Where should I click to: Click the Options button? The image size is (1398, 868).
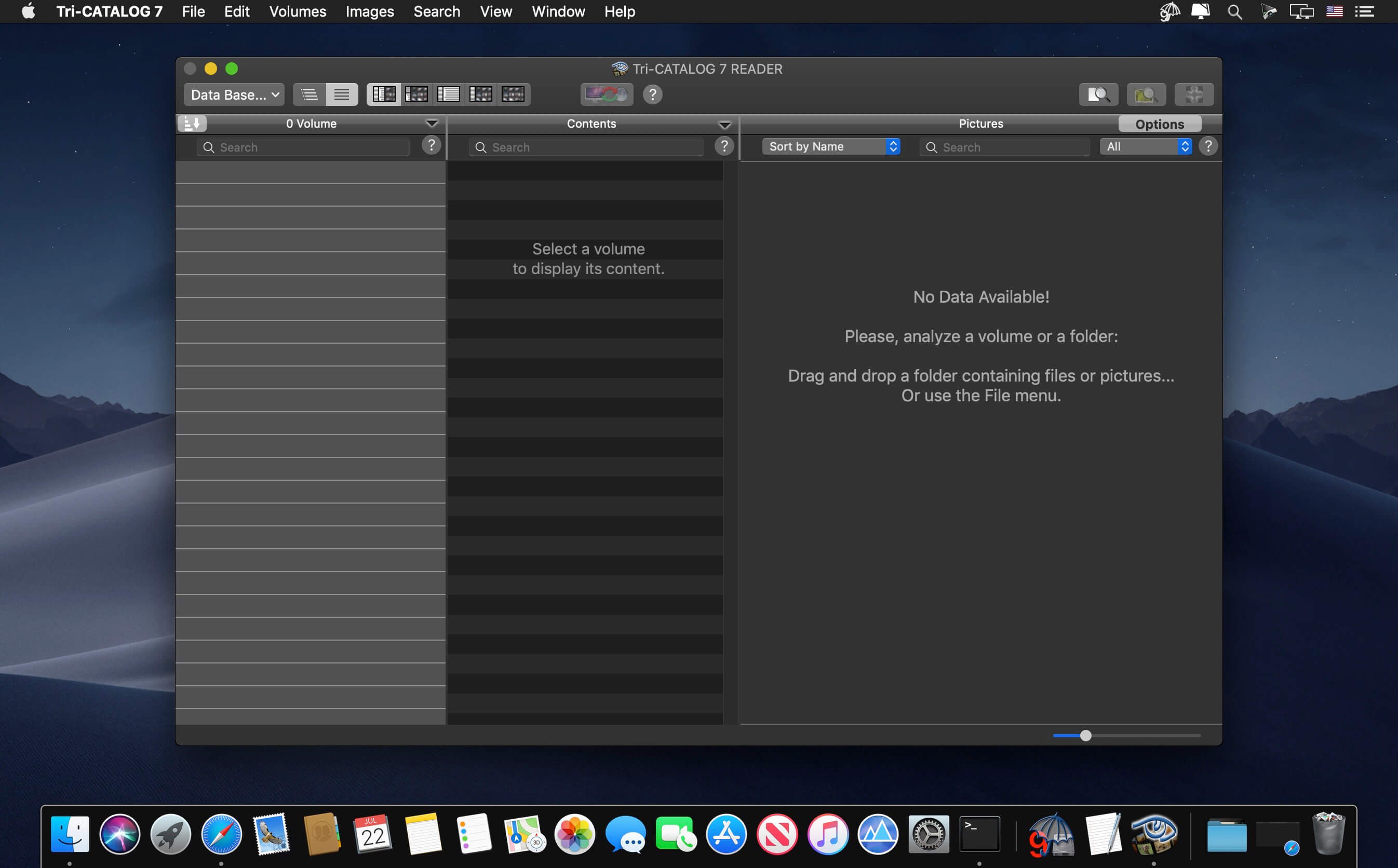tap(1159, 124)
